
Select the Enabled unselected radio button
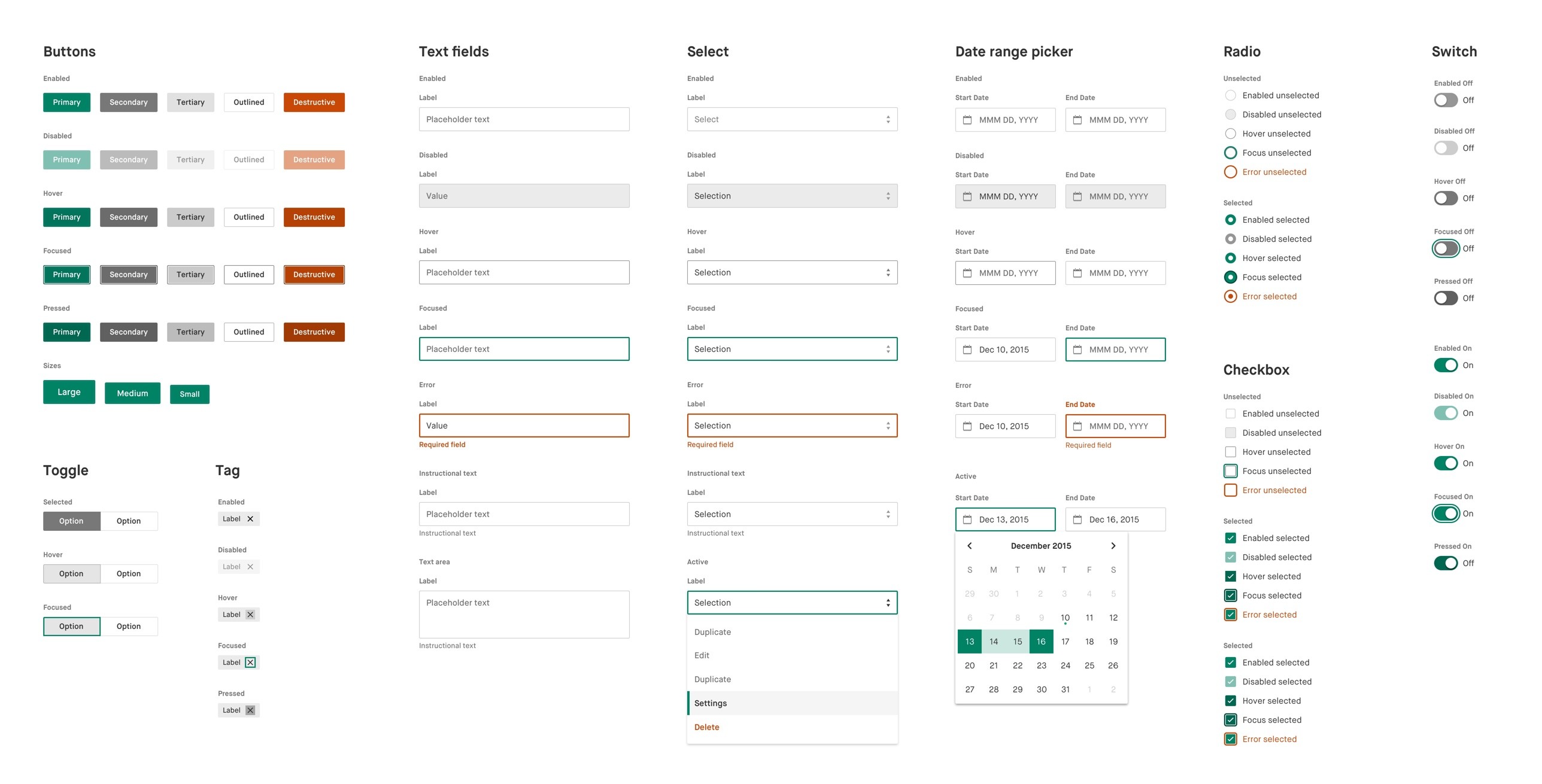click(1231, 95)
